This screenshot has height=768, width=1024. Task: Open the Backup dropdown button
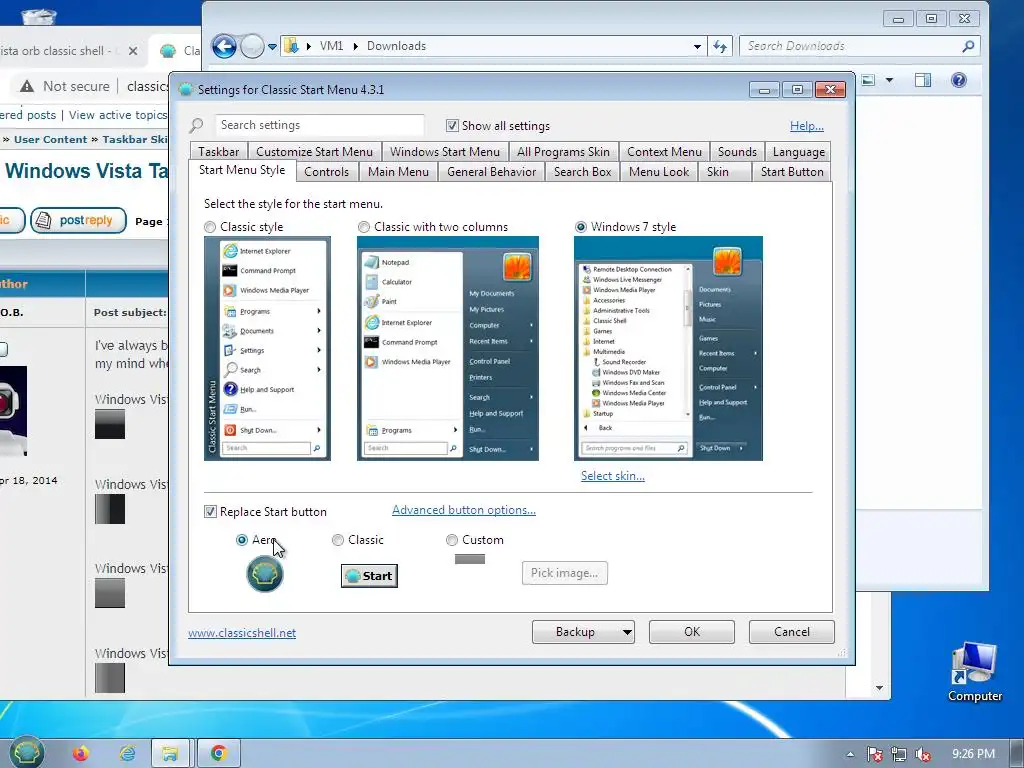tap(583, 632)
